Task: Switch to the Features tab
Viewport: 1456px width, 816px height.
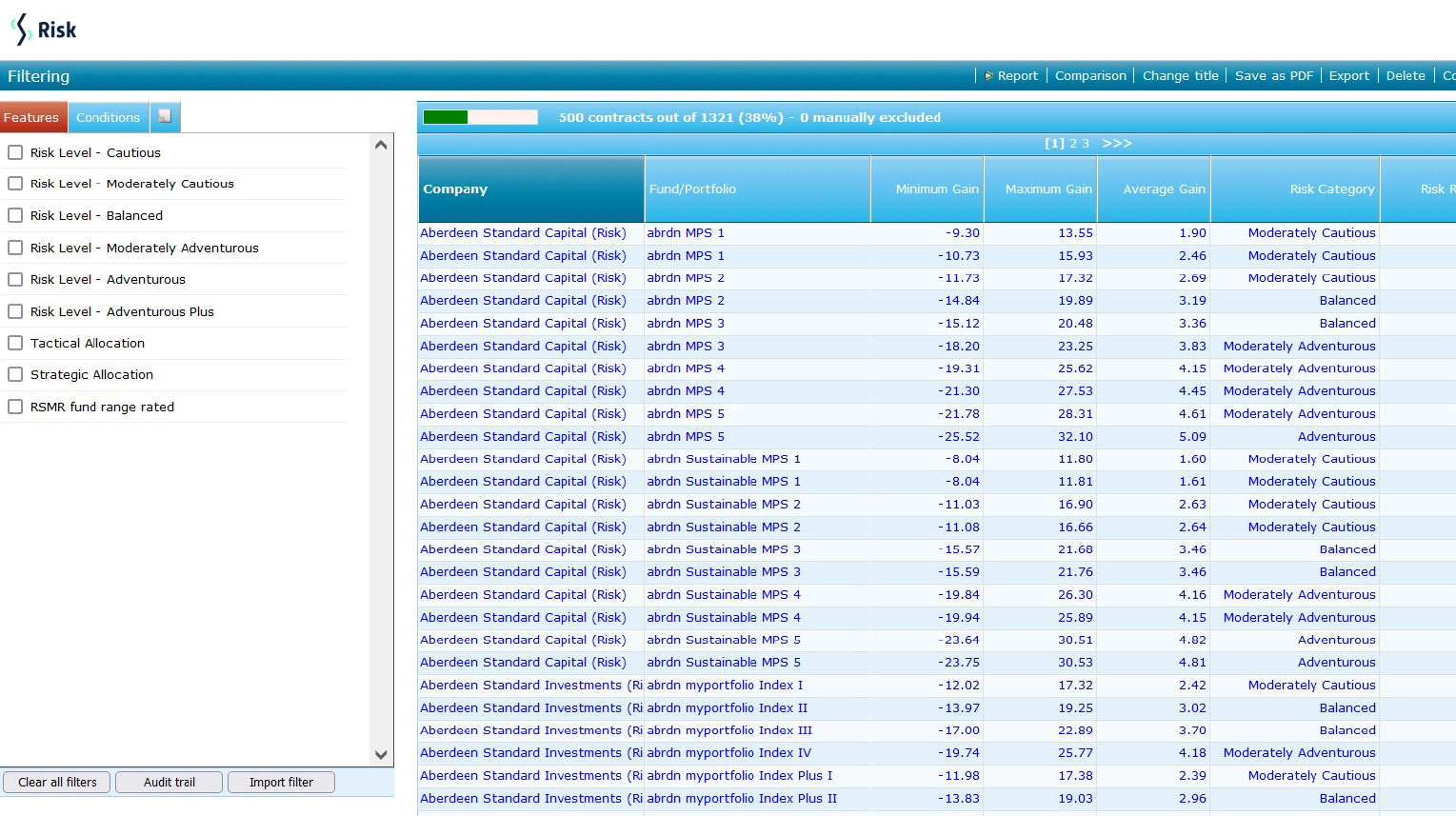Action: pos(32,117)
